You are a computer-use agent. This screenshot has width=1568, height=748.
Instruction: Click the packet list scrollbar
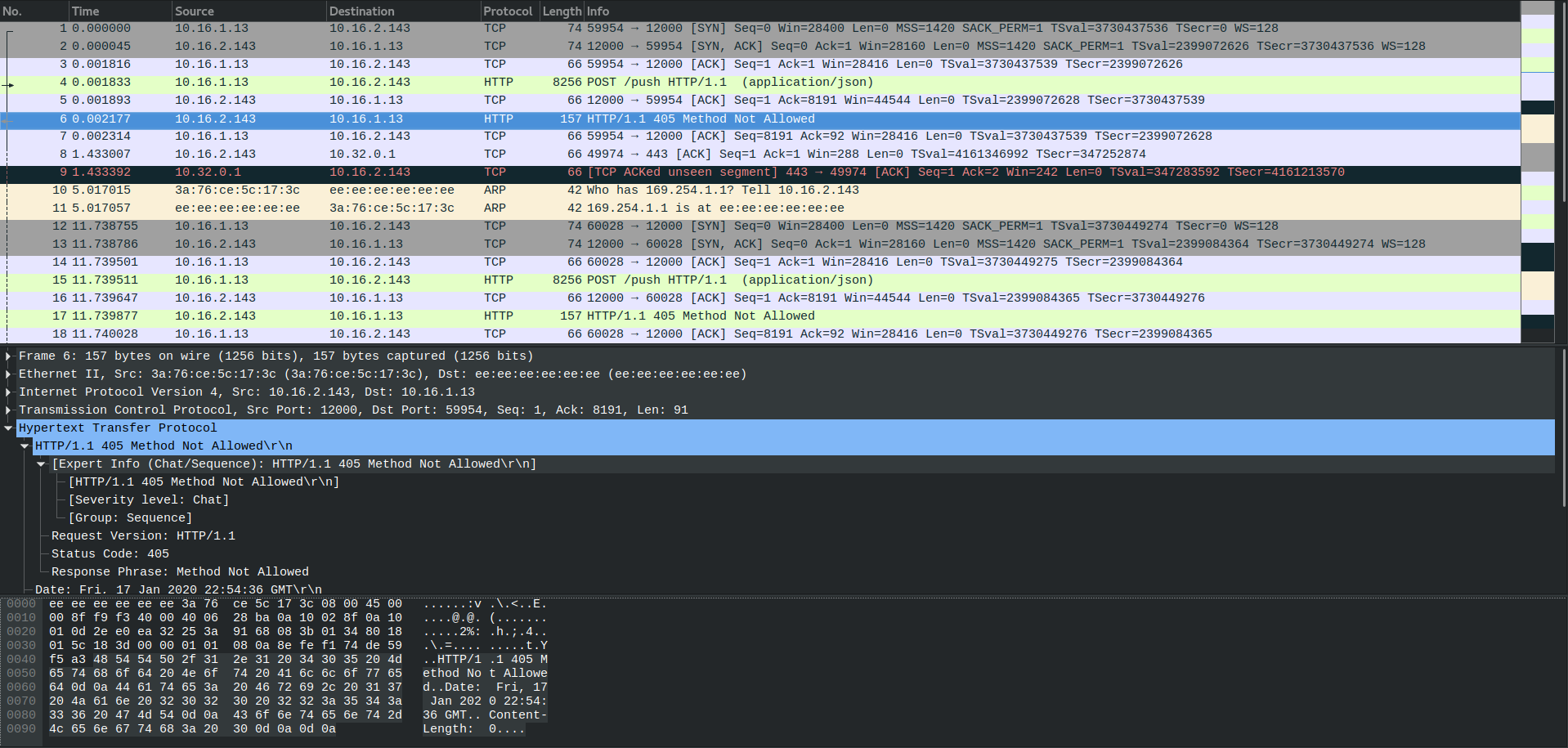click(x=1562, y=123)
